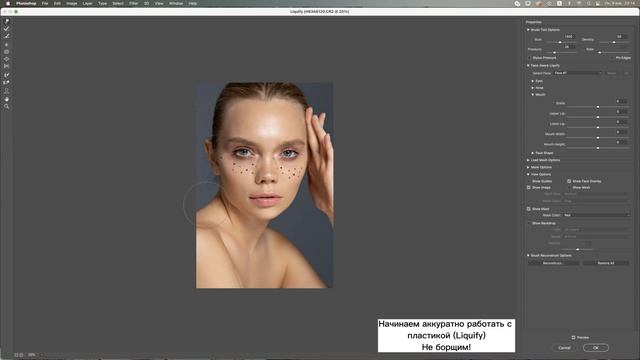Expand the Load Mesh Options section
The width and height of the screenshot is (640, 360).
click(528, 160)
